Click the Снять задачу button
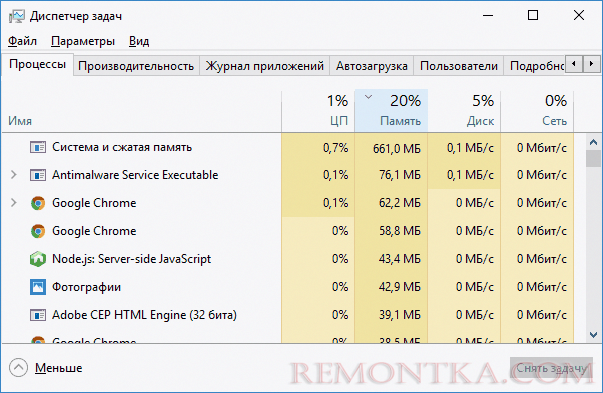The width and height of the screenshot is (603, 393). pyautogui.click(x=551, y=368)
